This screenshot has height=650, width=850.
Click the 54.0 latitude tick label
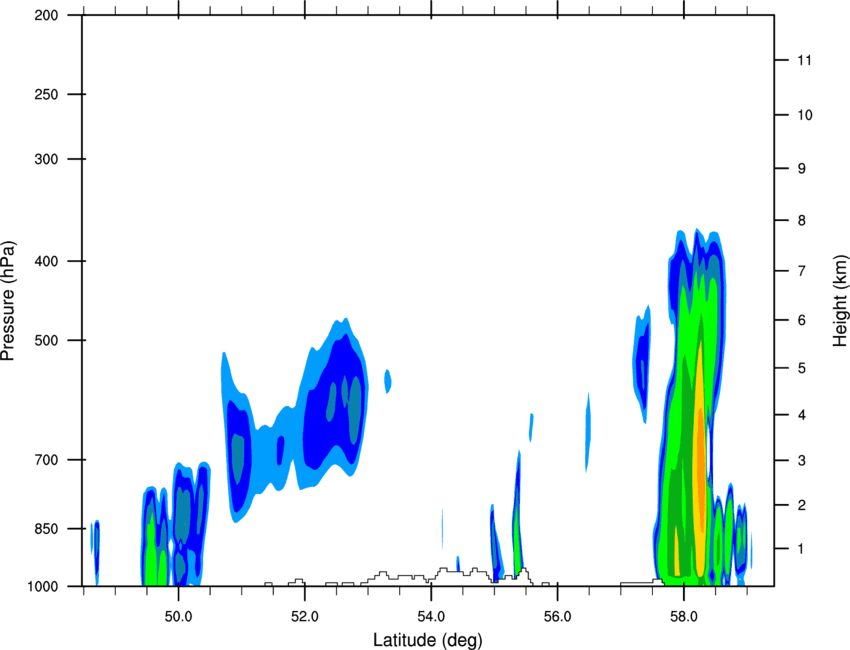click(x=431, y=616)
